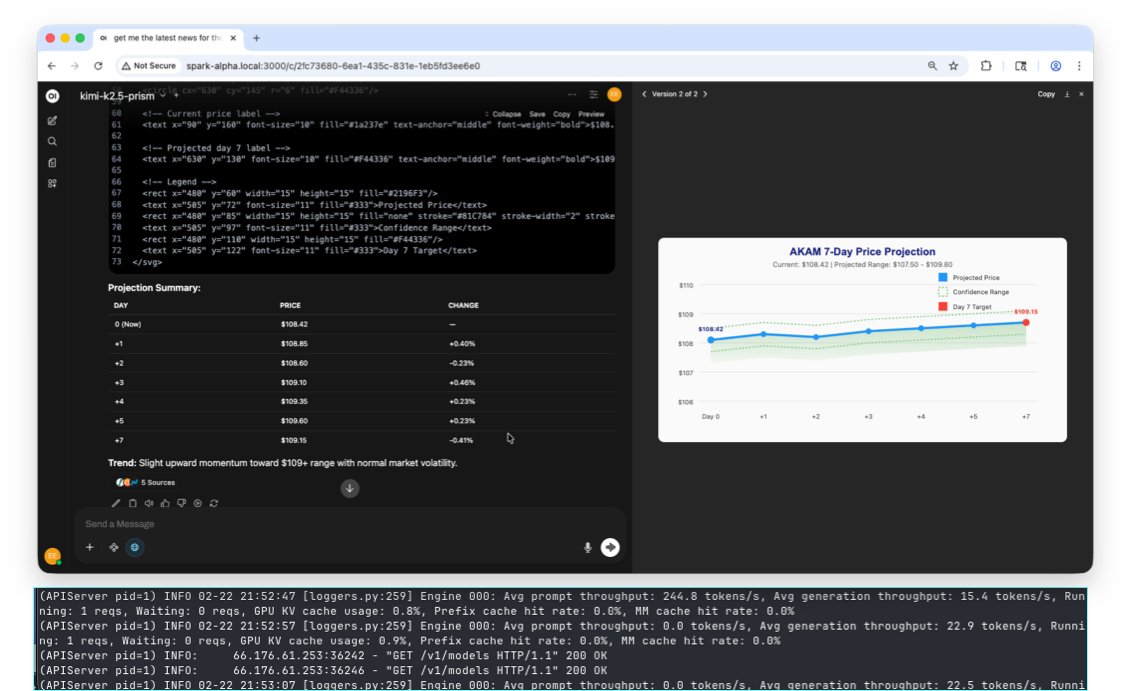
Task: Bookmark this page with the star icon
Action: point(954,66)
